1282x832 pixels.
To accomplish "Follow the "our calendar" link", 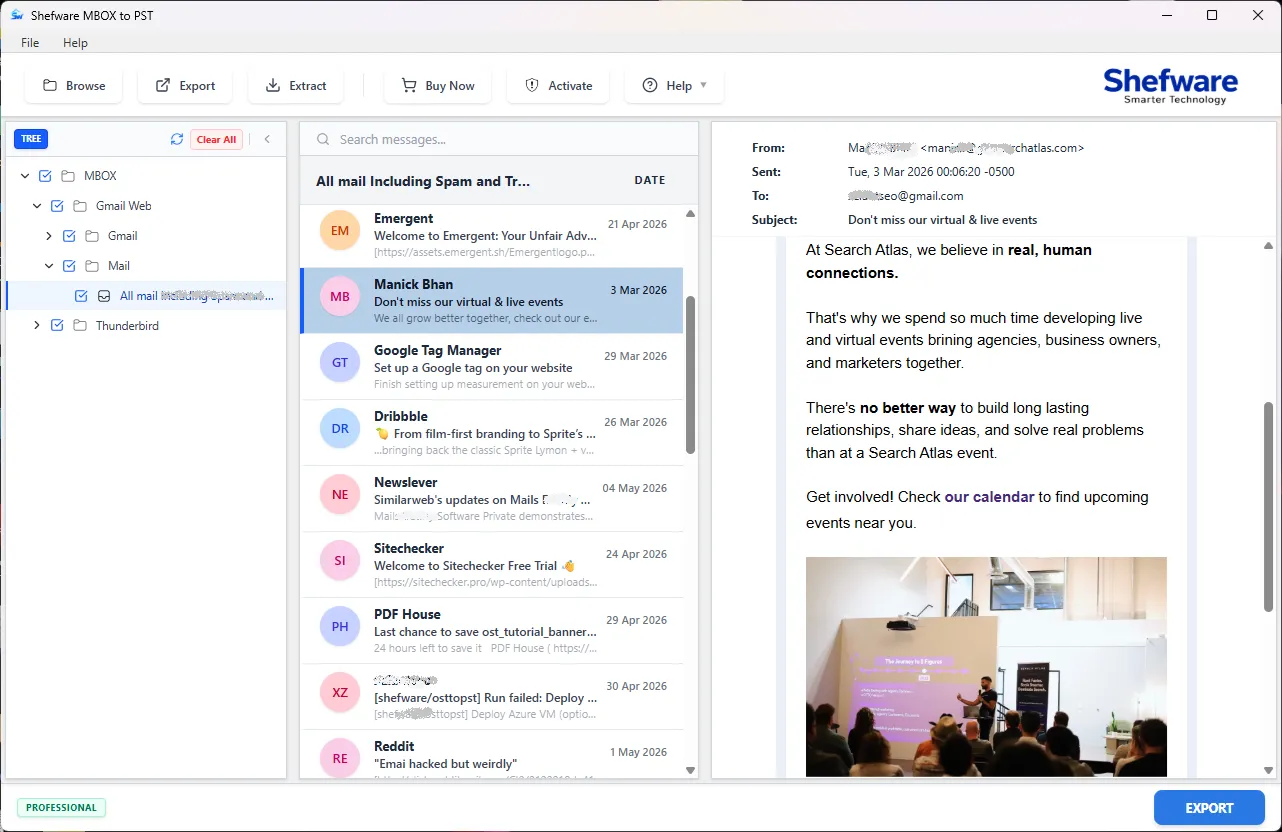I will coord(989,497).
